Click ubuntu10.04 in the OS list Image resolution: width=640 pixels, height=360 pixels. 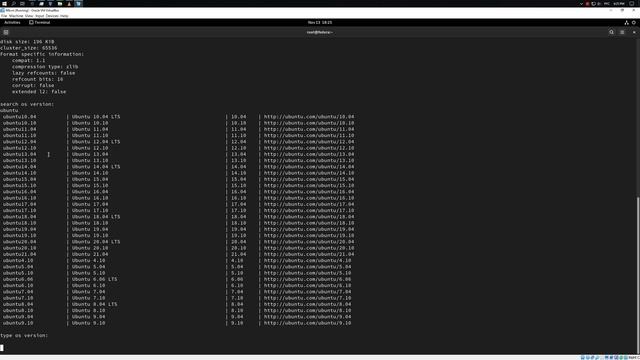coord(20,117)
